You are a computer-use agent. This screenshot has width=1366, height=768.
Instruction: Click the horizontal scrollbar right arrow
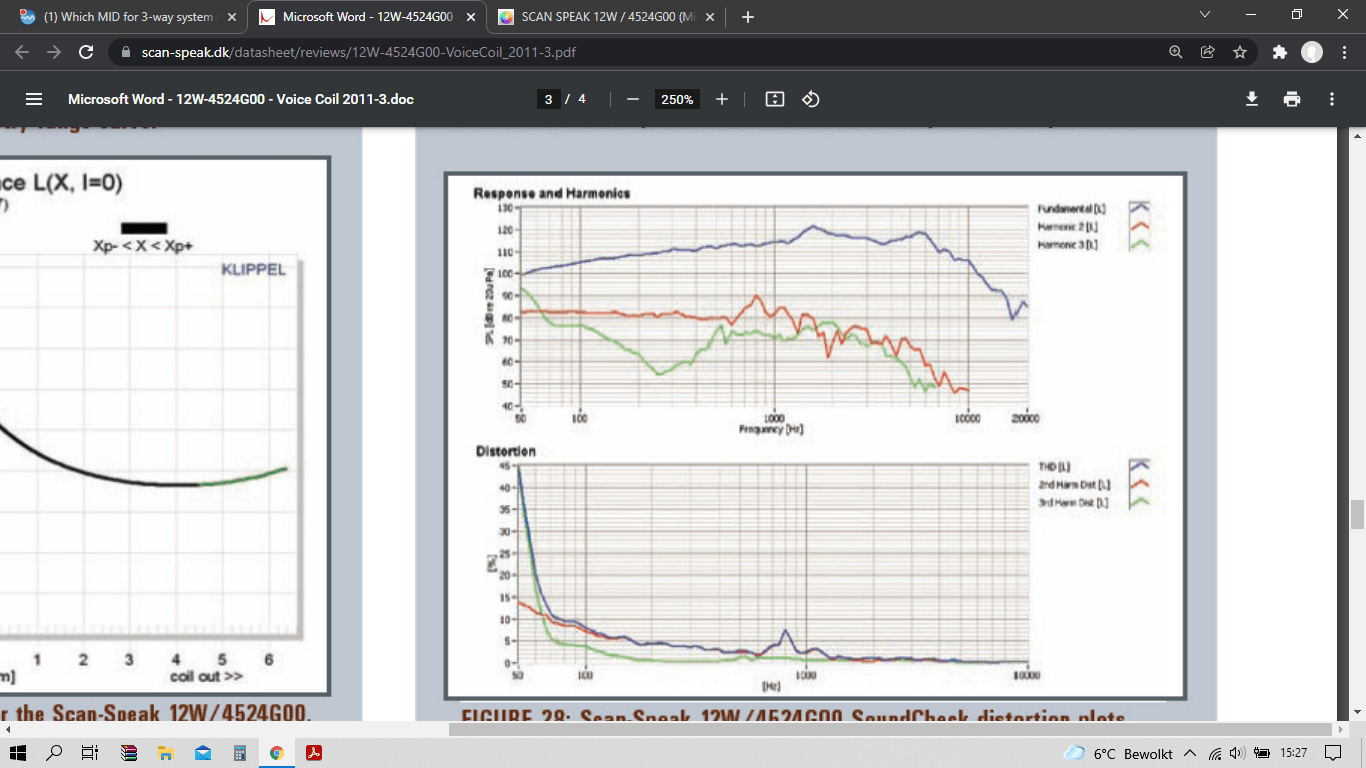1340,730
